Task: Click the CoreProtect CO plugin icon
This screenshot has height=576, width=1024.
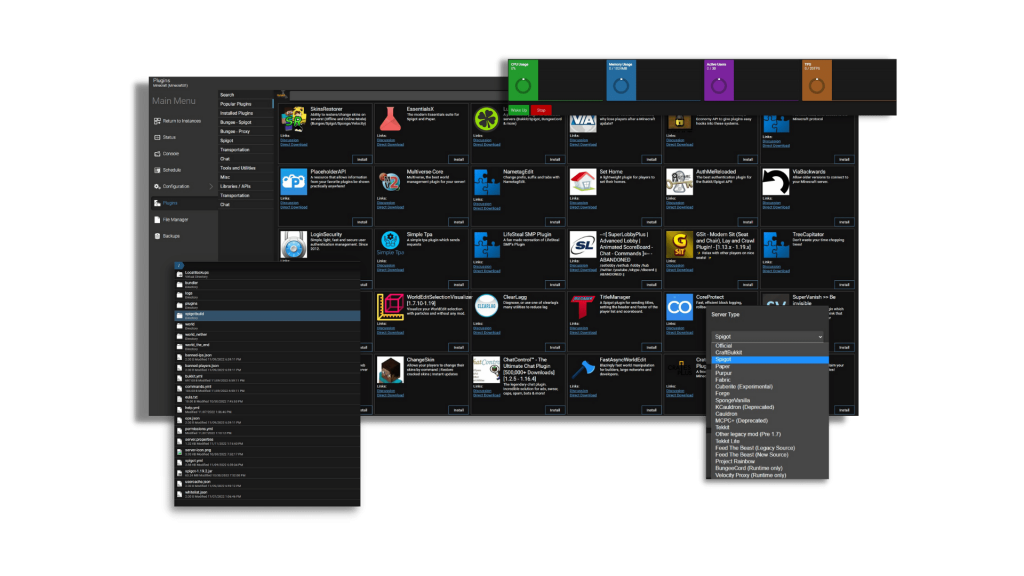Action: pyautogui.click(x=679, y=307)
